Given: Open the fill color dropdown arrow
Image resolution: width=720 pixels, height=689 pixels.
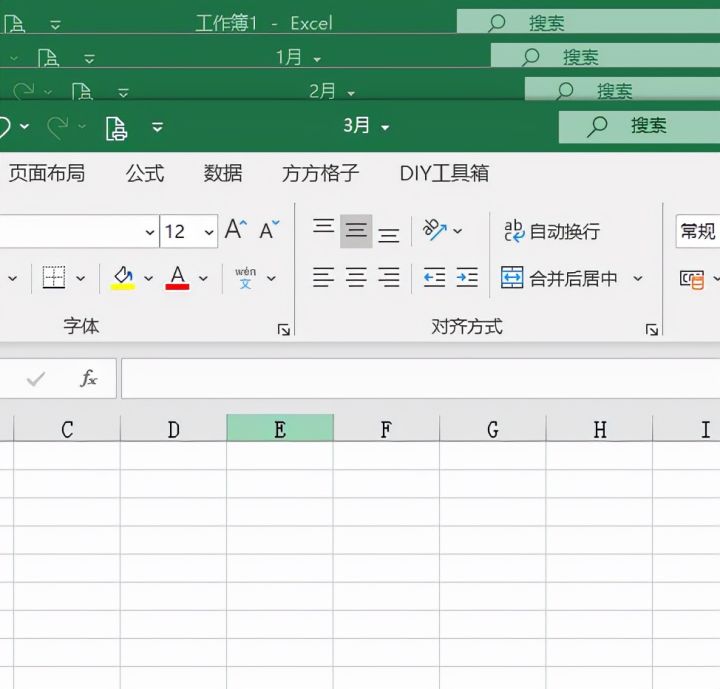Looking at the screenshot, I should [x=148, y=278].
